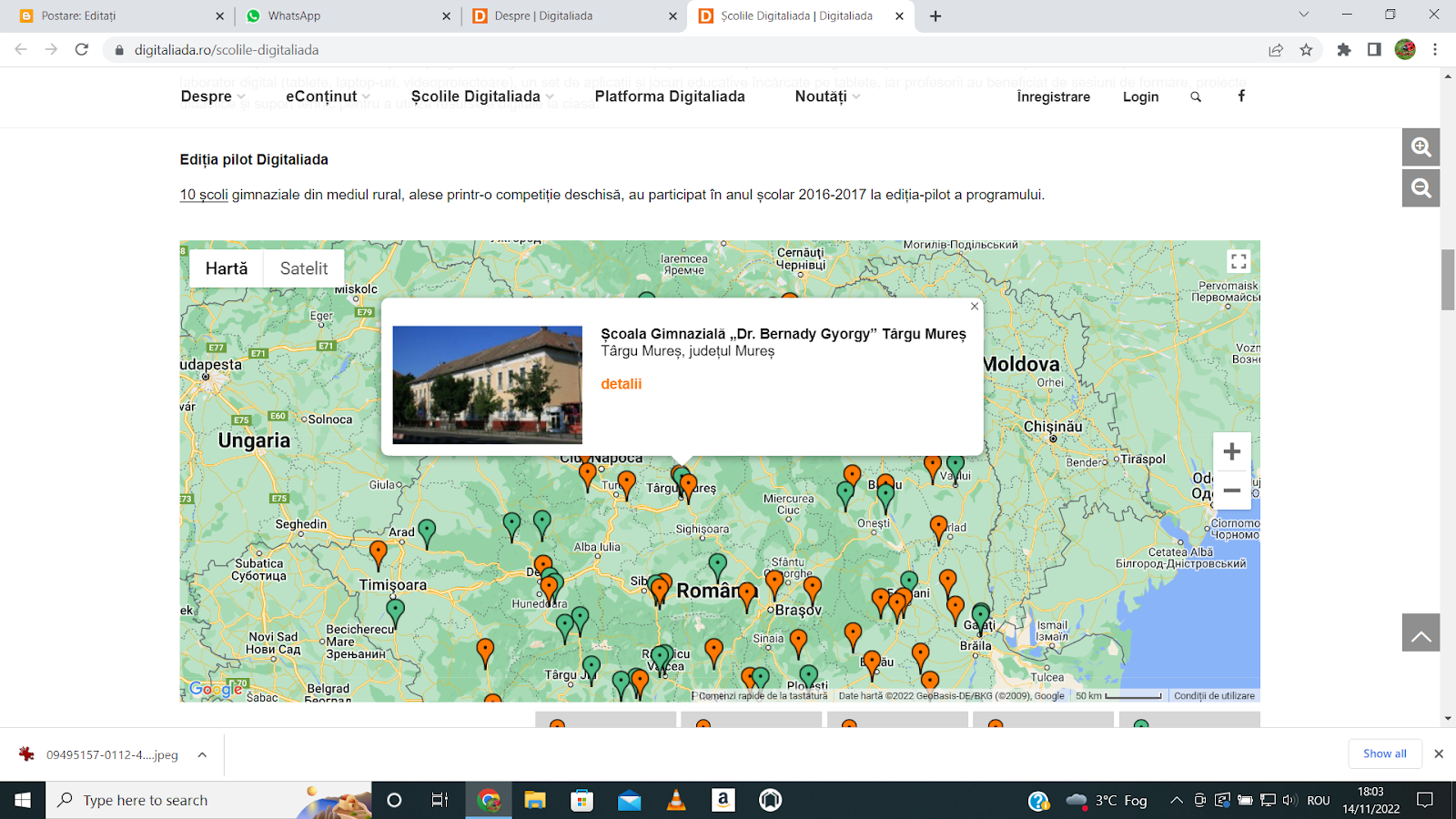Open Condiții de utilizare map link
Image resolution: width=1456 pixels, height=819 pixels.
(1214, 696)
